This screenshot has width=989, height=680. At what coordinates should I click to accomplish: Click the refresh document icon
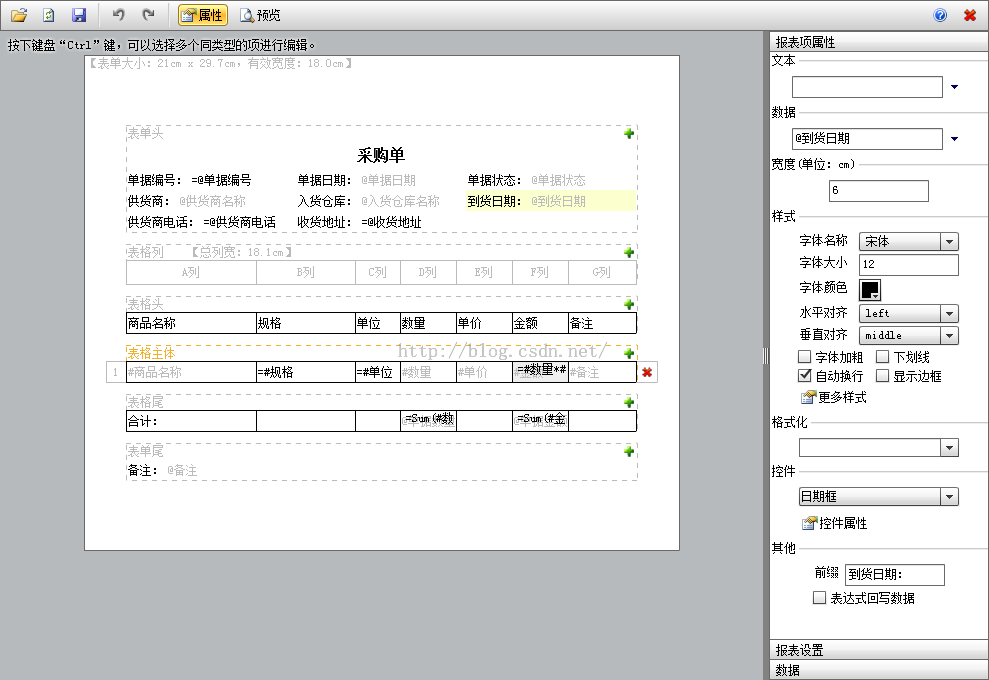[49, 15]
